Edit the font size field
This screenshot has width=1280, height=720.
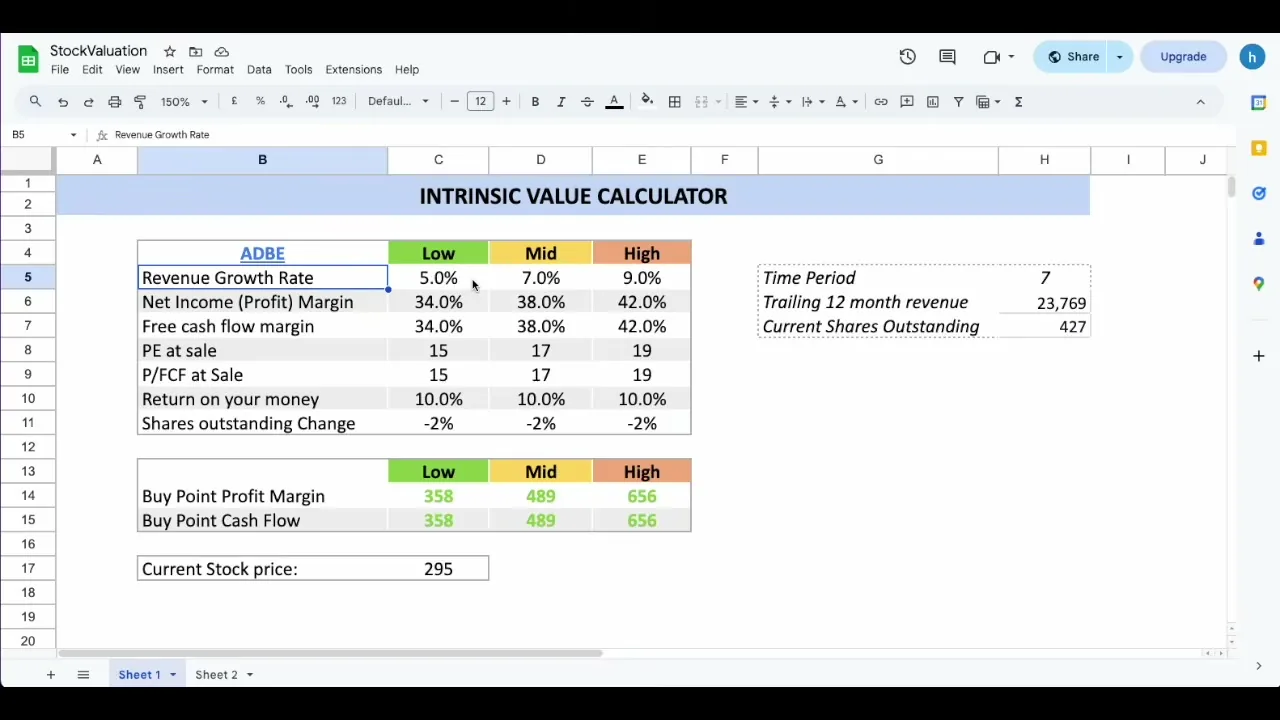tap(480, 101)
